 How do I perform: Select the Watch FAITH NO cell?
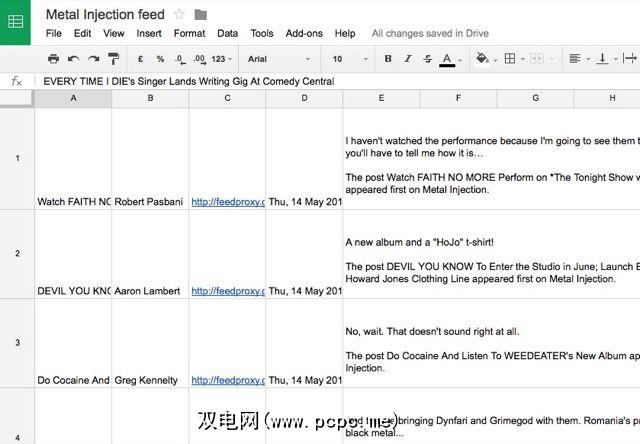(x=73, y=159)
